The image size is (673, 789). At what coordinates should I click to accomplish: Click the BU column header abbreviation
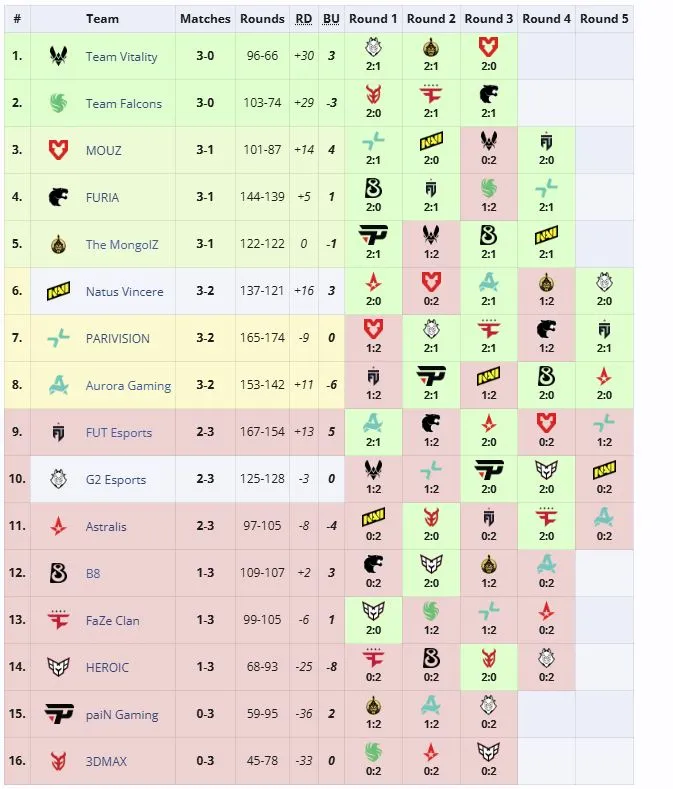tap(331, 19)
